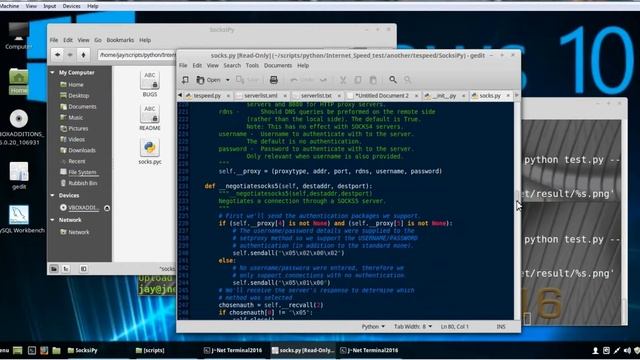Image resolution: width=640 pixels, height=360 pixels.
Task: Close the tespeed.py tab
Action: click(228, 96)
